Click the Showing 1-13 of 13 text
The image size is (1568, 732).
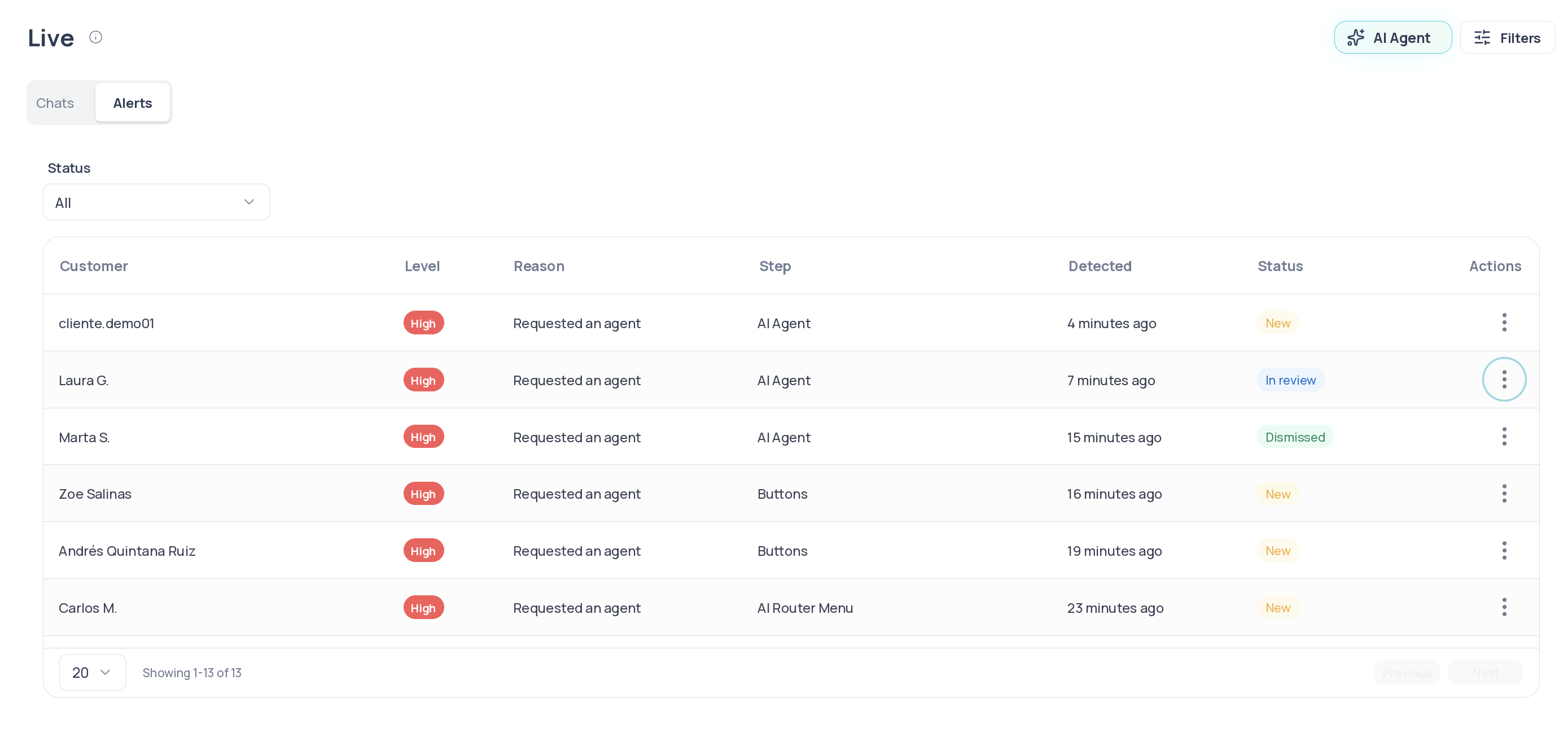click(x=192, y=672)
